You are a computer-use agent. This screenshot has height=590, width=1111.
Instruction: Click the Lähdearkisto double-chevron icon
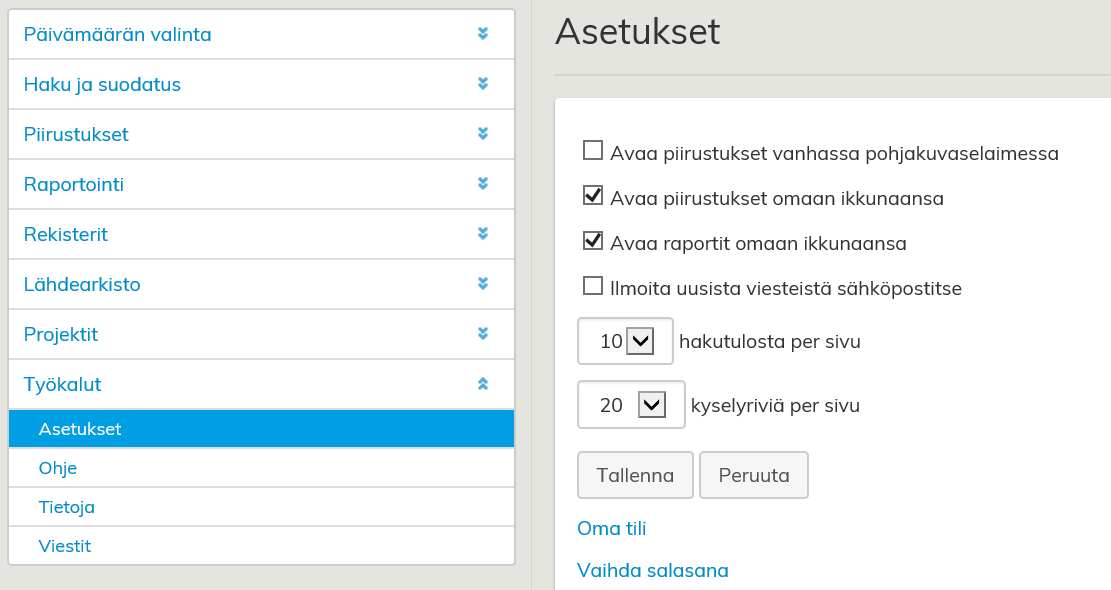(483, 284)
